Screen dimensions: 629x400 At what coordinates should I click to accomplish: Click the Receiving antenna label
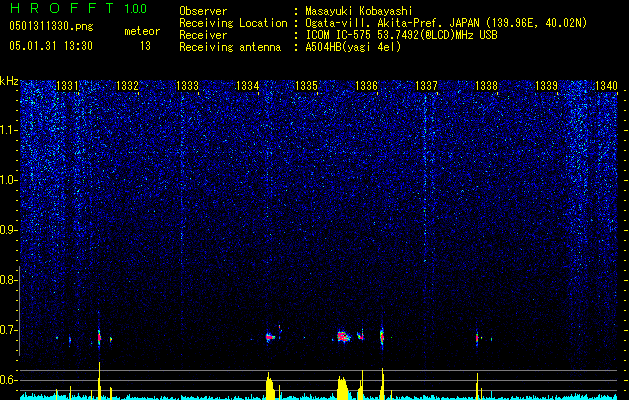[x=230, y=47]
